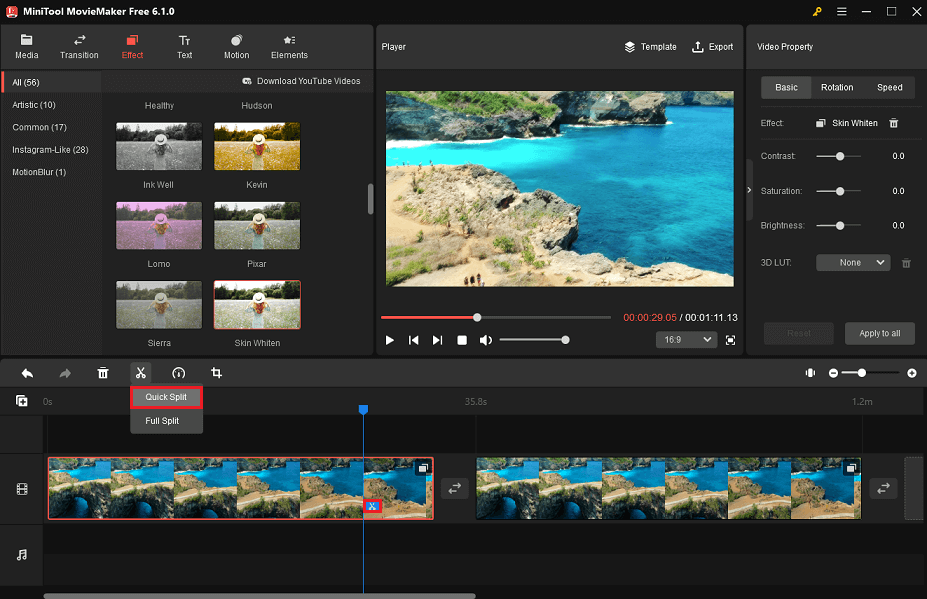Undo the last action

27,373
